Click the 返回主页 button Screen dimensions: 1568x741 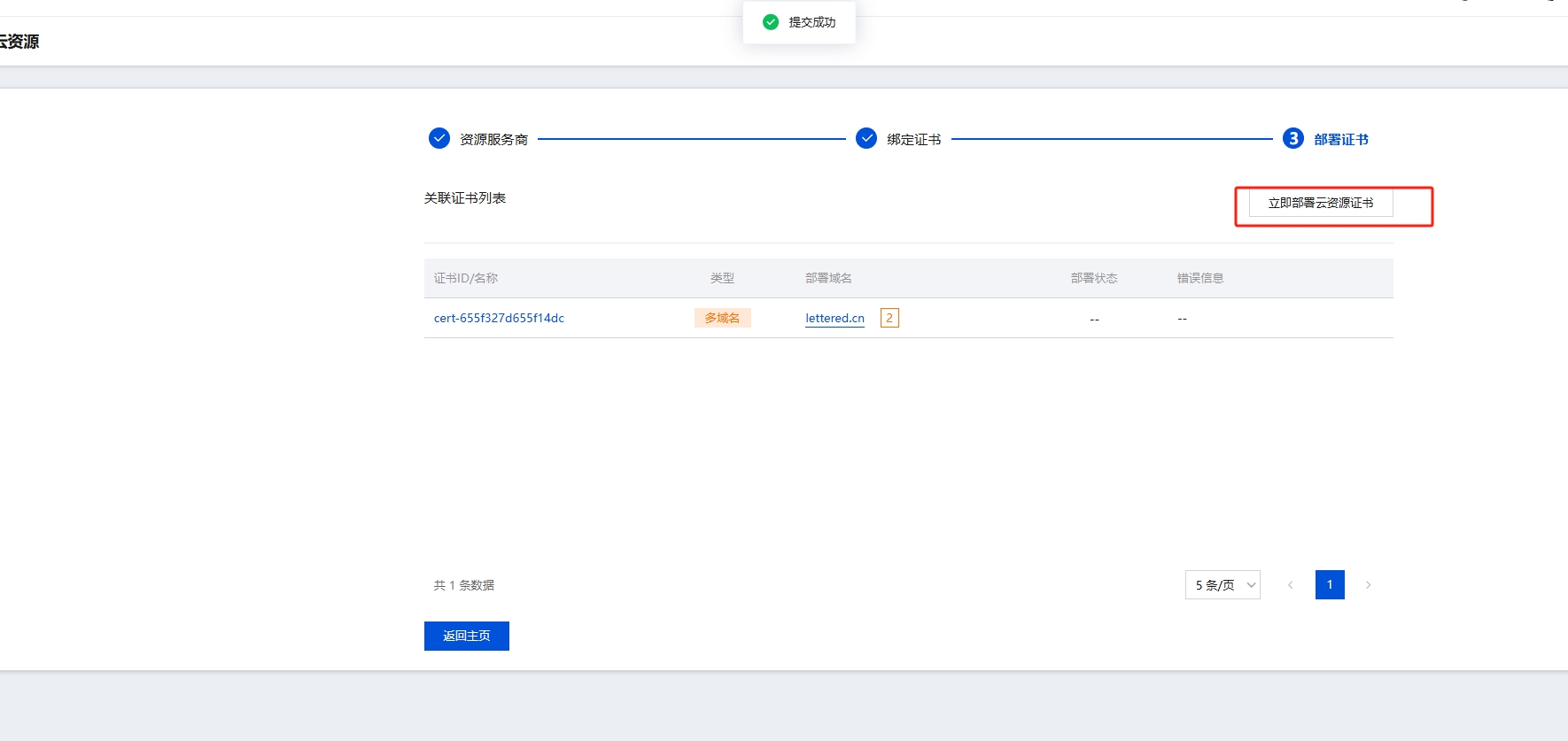[x=467, y=636]
